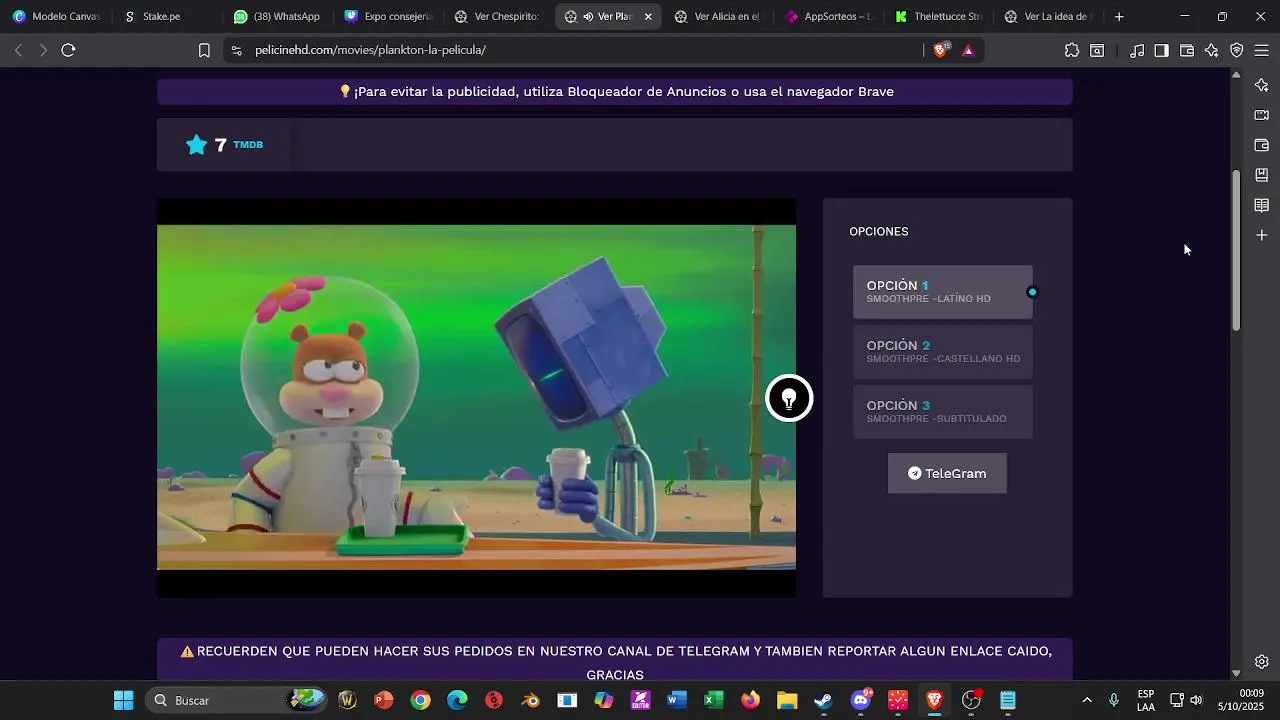Open sidebar settings gear icon

coord(1262,661)
